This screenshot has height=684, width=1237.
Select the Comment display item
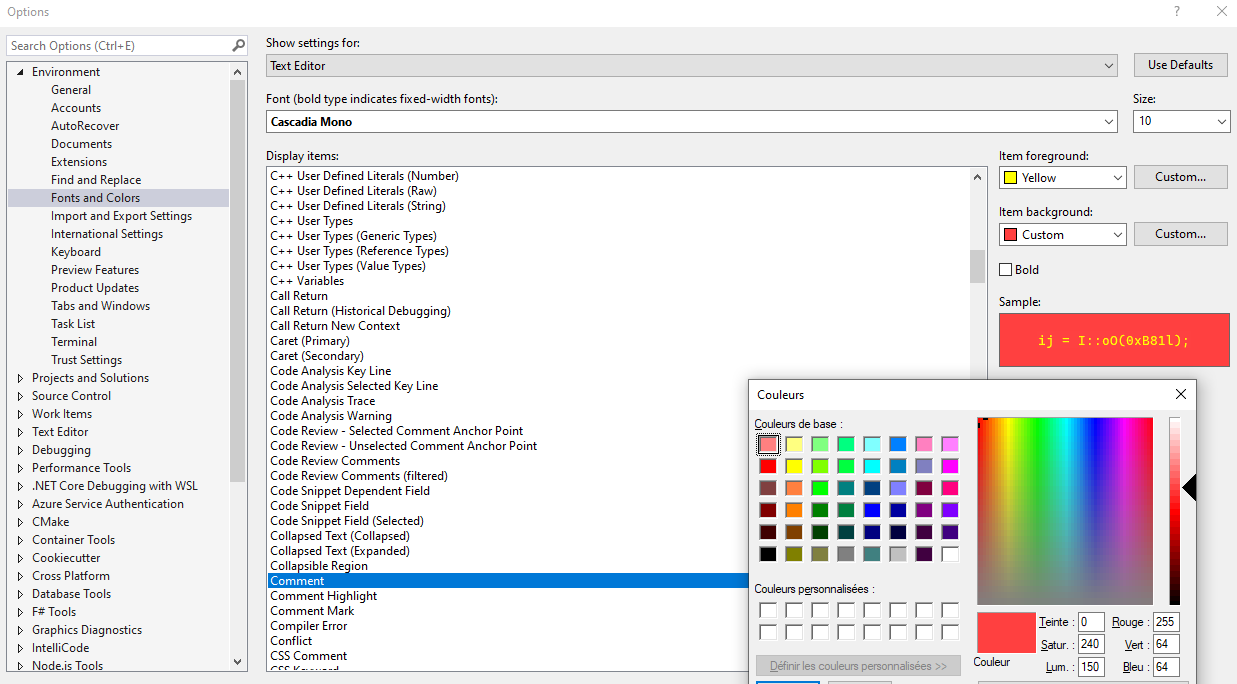pos(508,581)
